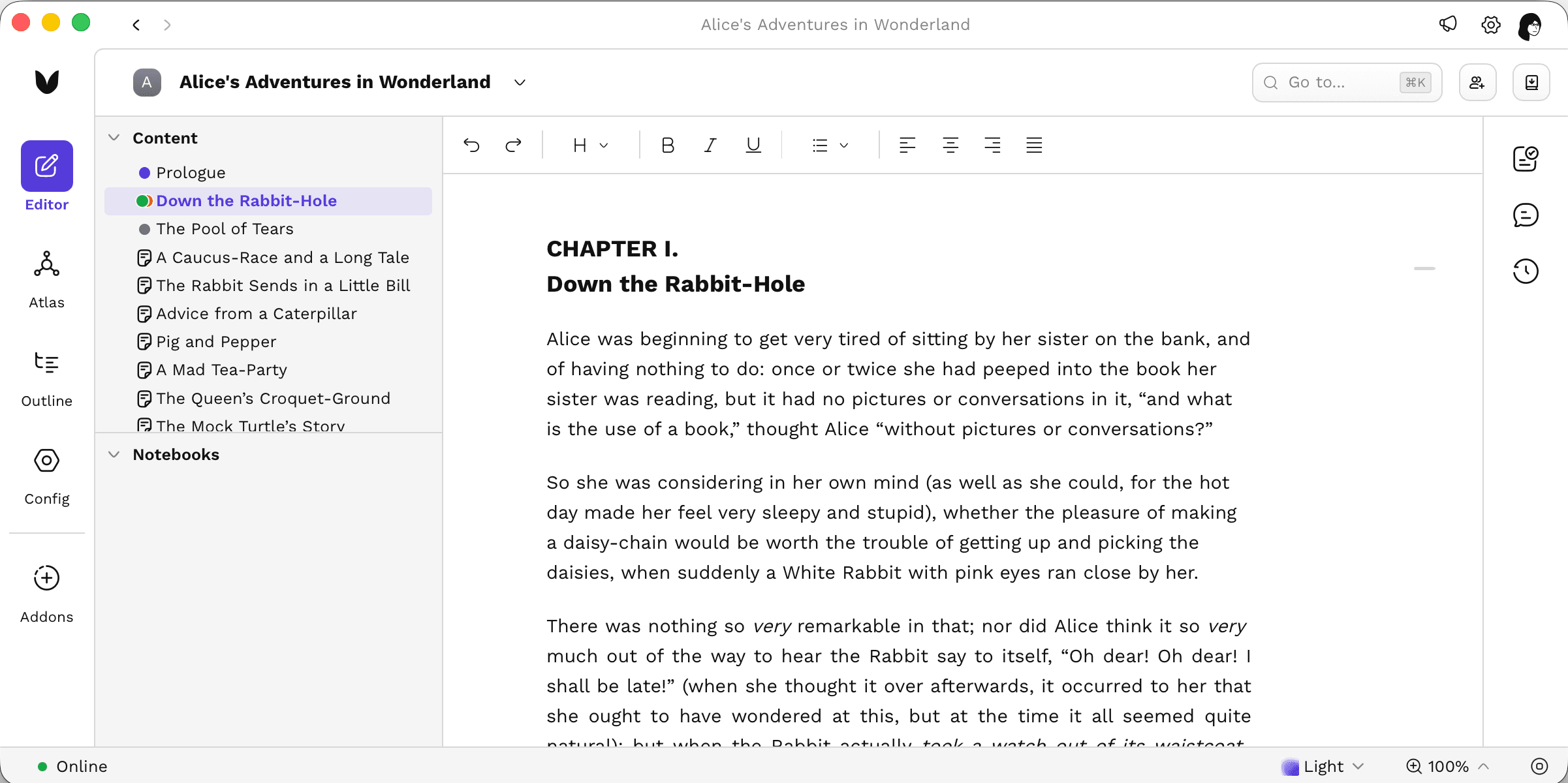
Task: Click the document icon beside Advice from a Caterpillar
Action: click(144, 314)
